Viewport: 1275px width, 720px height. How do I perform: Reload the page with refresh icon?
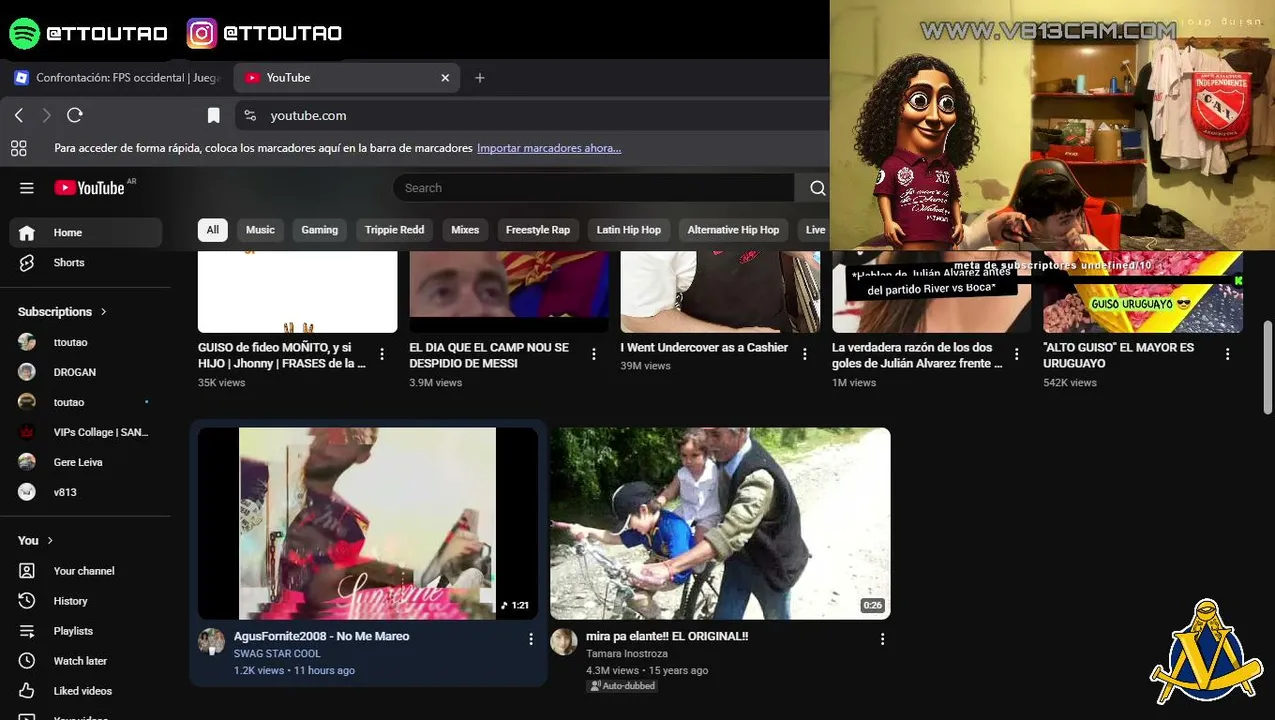pyautogui.click(x=74, y=115)
